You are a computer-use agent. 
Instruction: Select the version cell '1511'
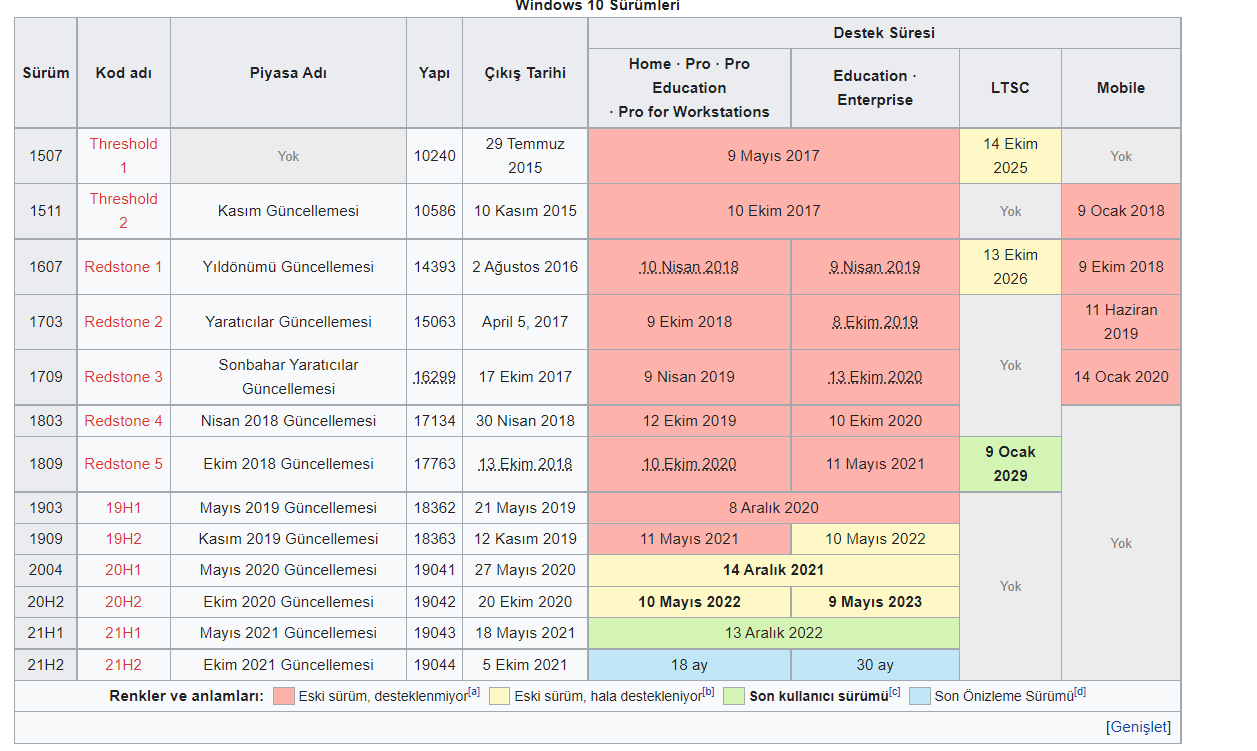point(46,211)
